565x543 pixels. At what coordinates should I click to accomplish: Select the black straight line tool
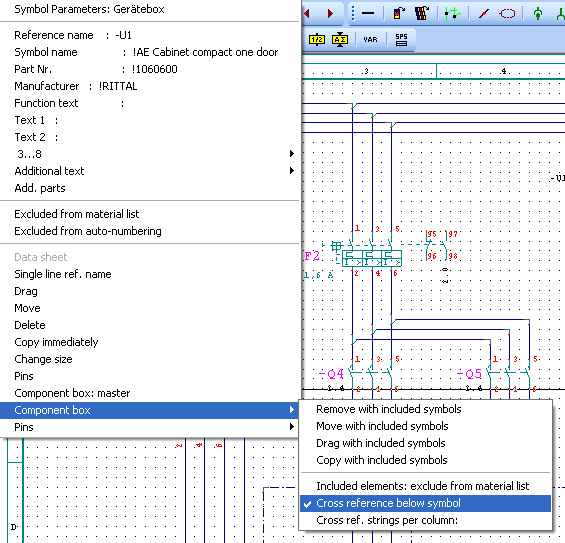click(x=368, y=14)
